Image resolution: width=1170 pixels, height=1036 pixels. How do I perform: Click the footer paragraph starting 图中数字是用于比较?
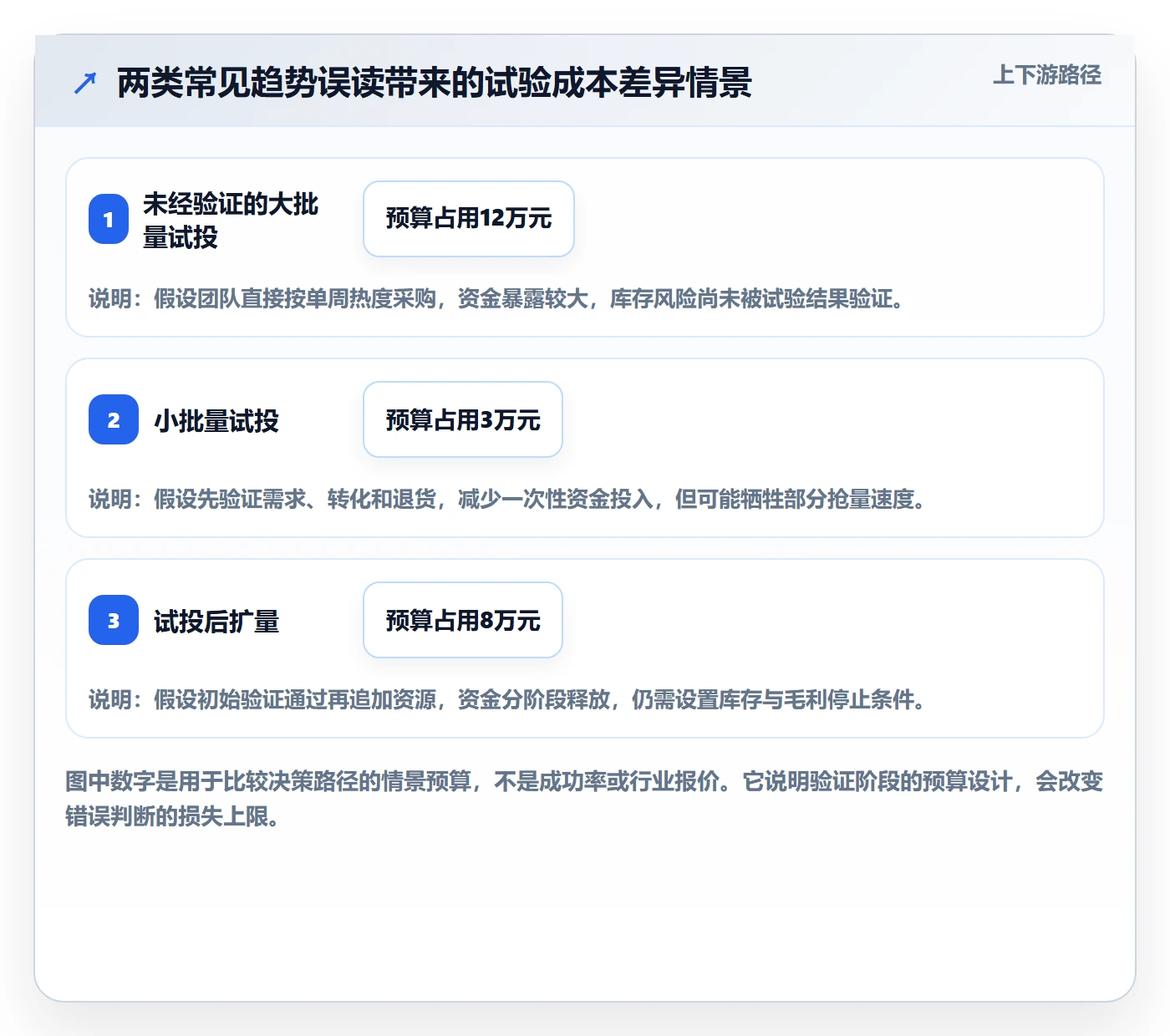pyautogui.click(x=585, y=799)
